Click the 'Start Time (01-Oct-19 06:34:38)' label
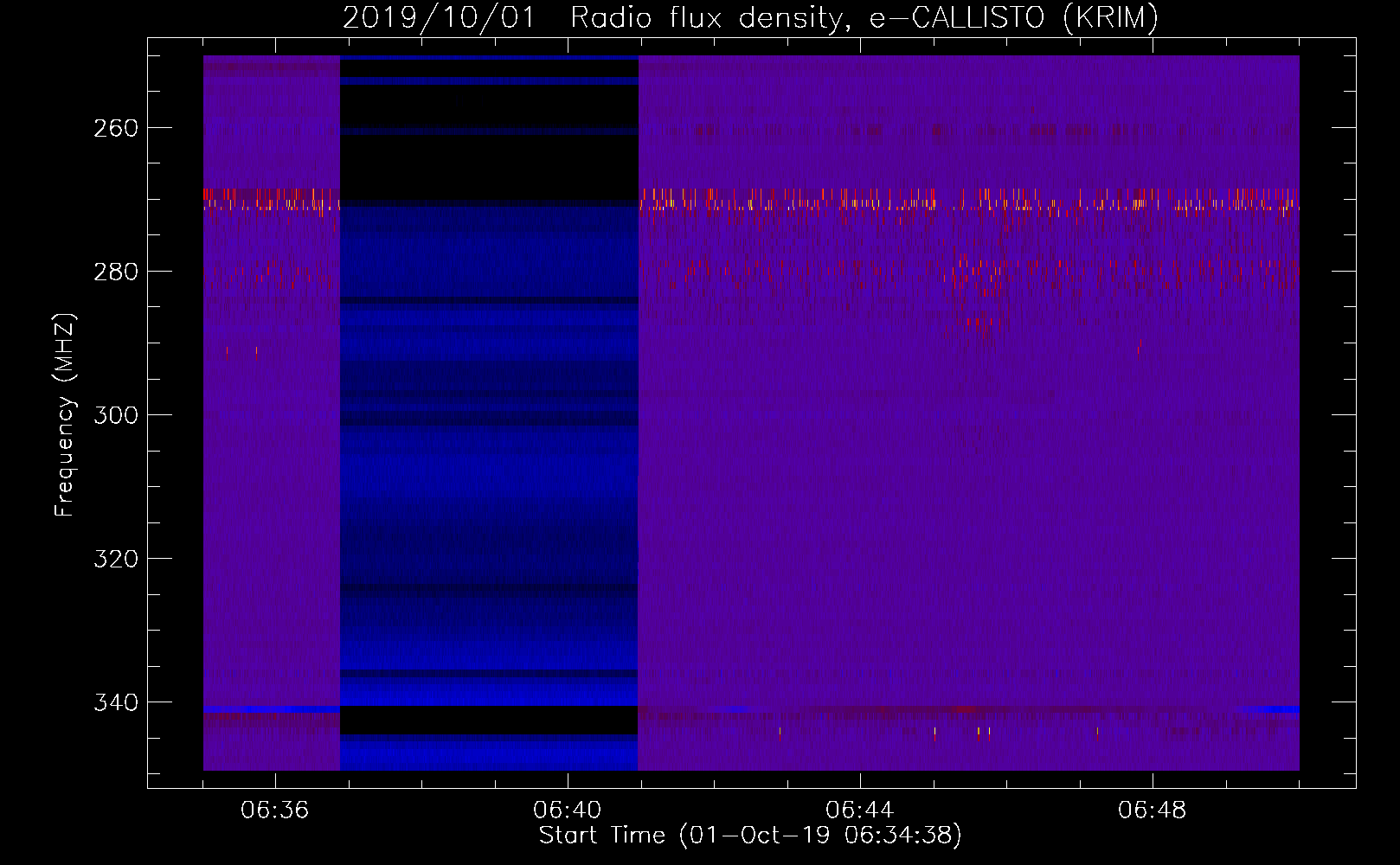The width and height of the screenshot is (1400, 865). tap(750, 836)
